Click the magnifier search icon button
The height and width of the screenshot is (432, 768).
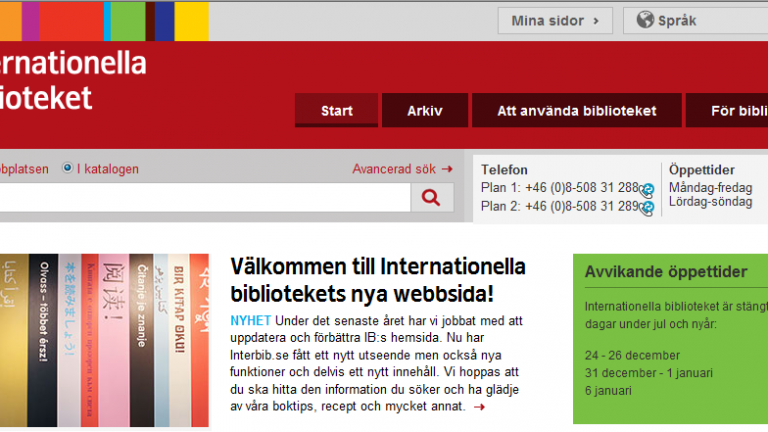click(x=432, y=197)
